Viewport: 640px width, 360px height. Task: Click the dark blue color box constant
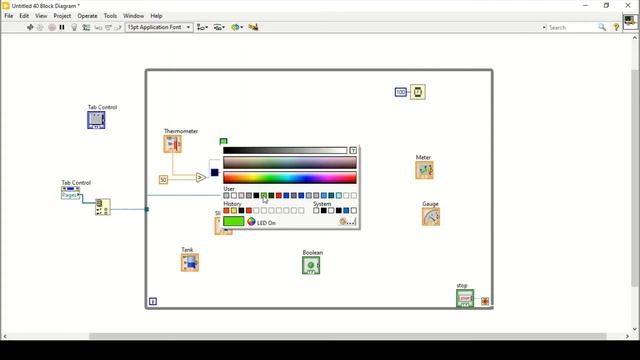tap(214, 173)
